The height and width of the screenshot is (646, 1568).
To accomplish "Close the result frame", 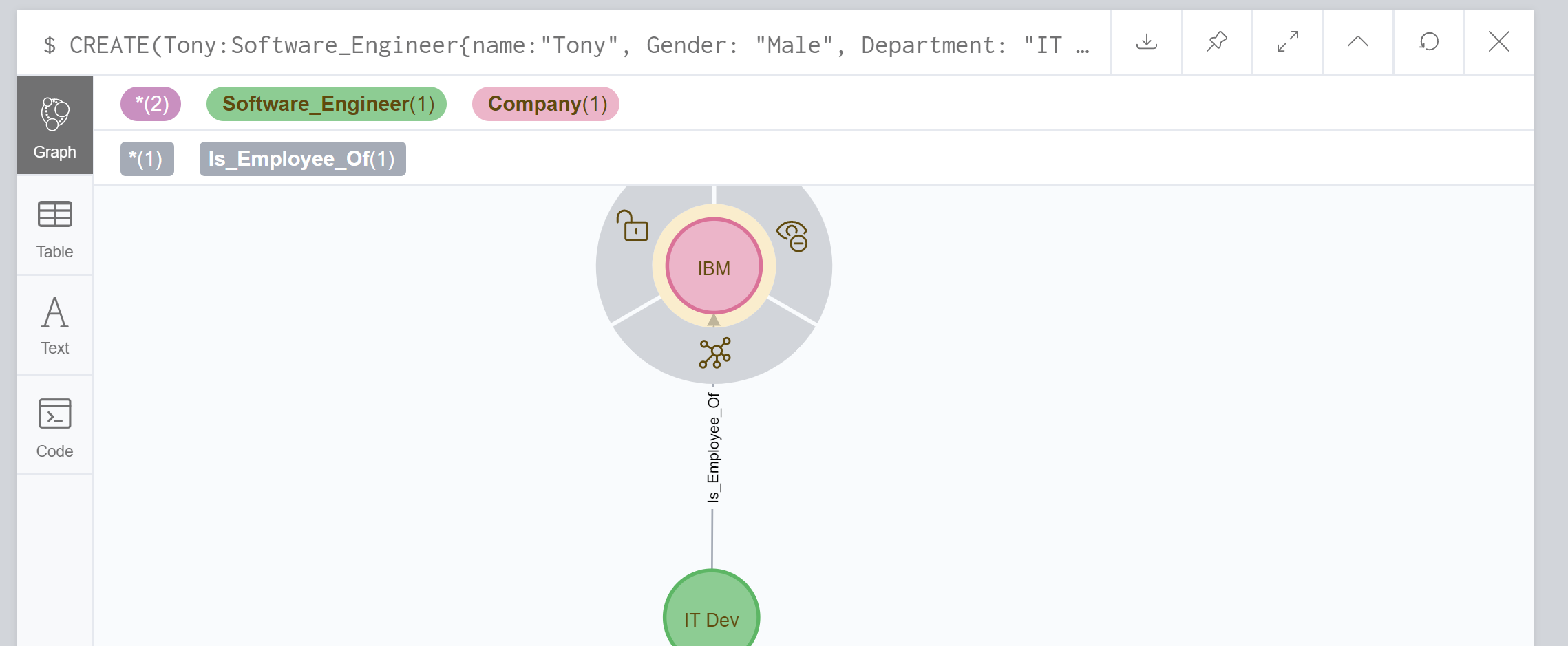I will click(x=1499, y=42).
